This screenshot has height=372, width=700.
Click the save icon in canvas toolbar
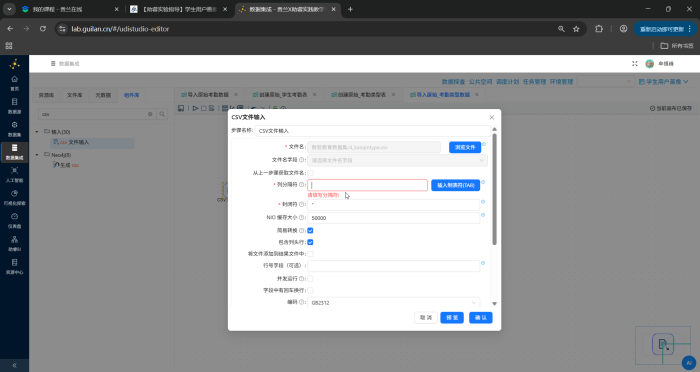tap(181, 108)
